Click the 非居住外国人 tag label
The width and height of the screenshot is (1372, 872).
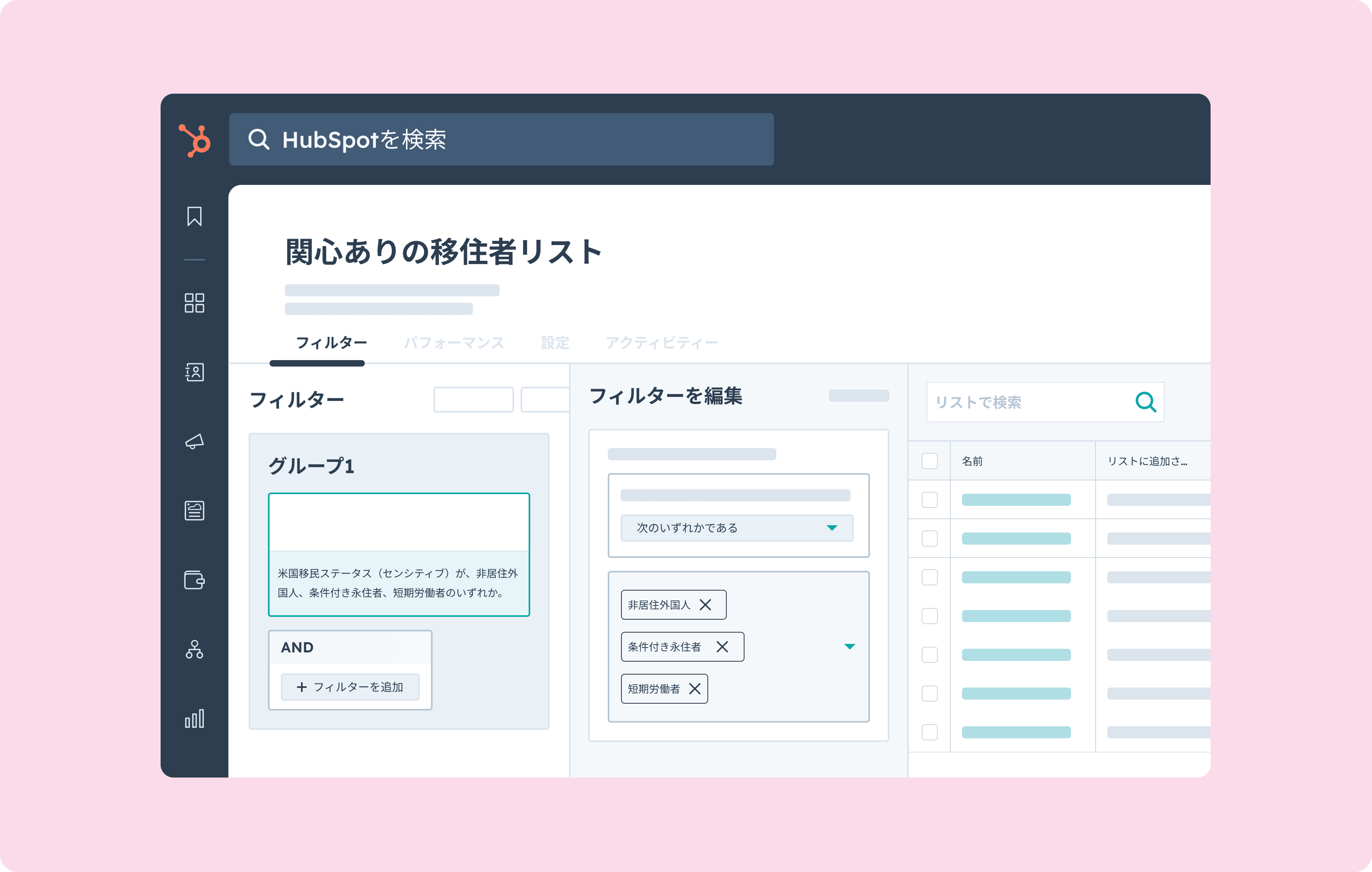tap(659, 605)
